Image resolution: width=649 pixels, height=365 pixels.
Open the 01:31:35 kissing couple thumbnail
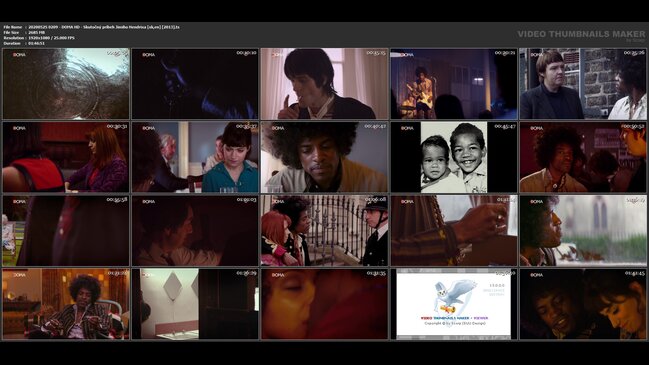324,304
